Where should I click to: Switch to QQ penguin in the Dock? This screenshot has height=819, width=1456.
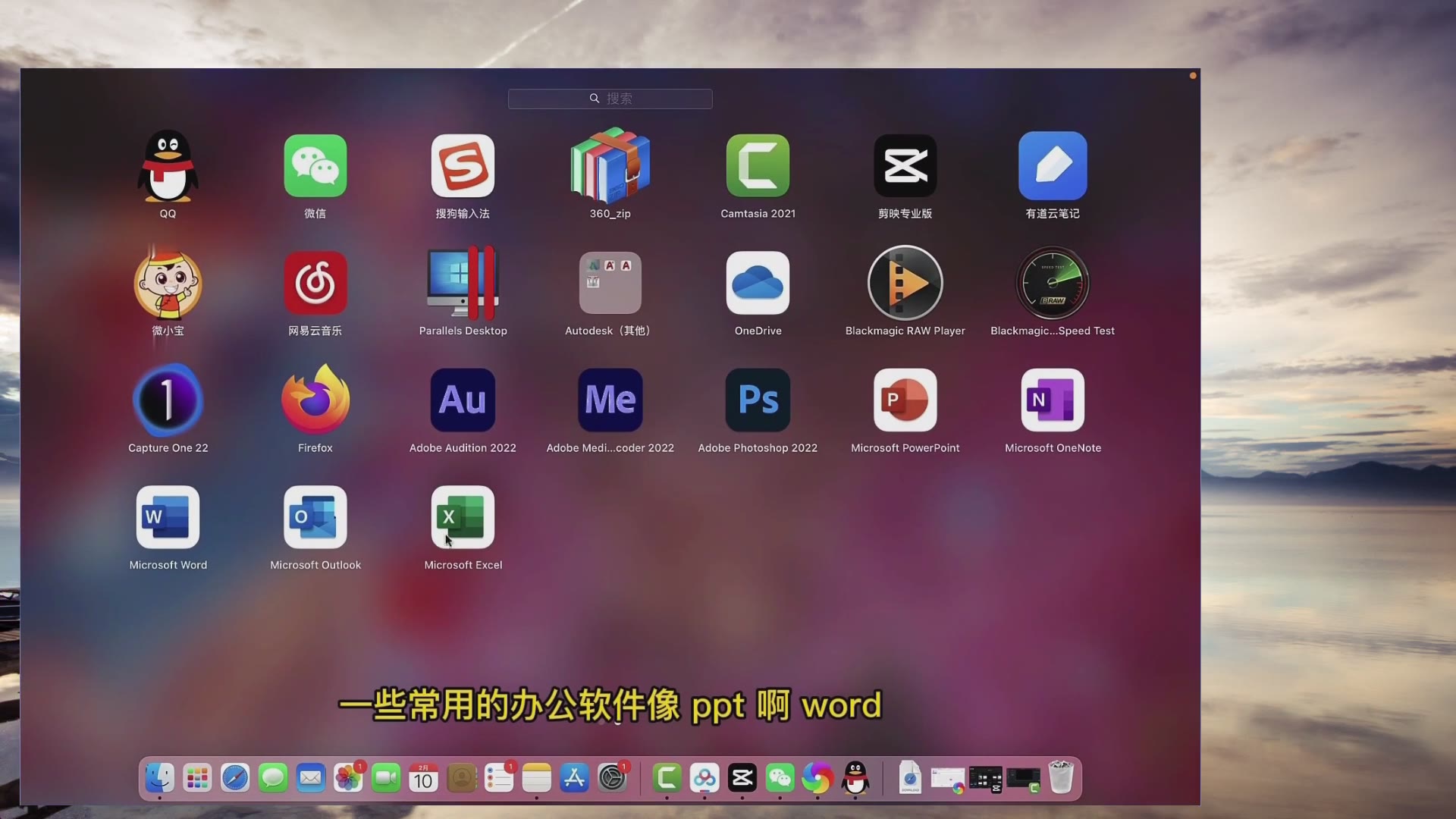tap(855, 778)
